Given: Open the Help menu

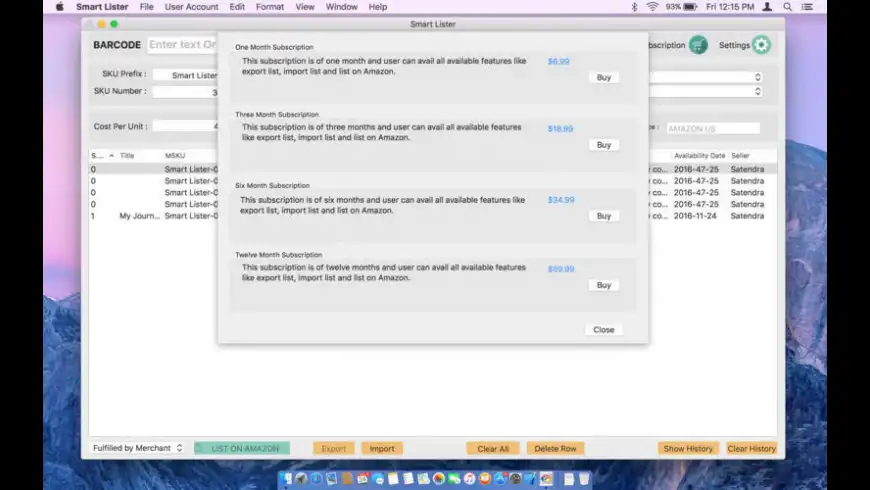Looking at the screenshot, I should click(x=378, y=7).
